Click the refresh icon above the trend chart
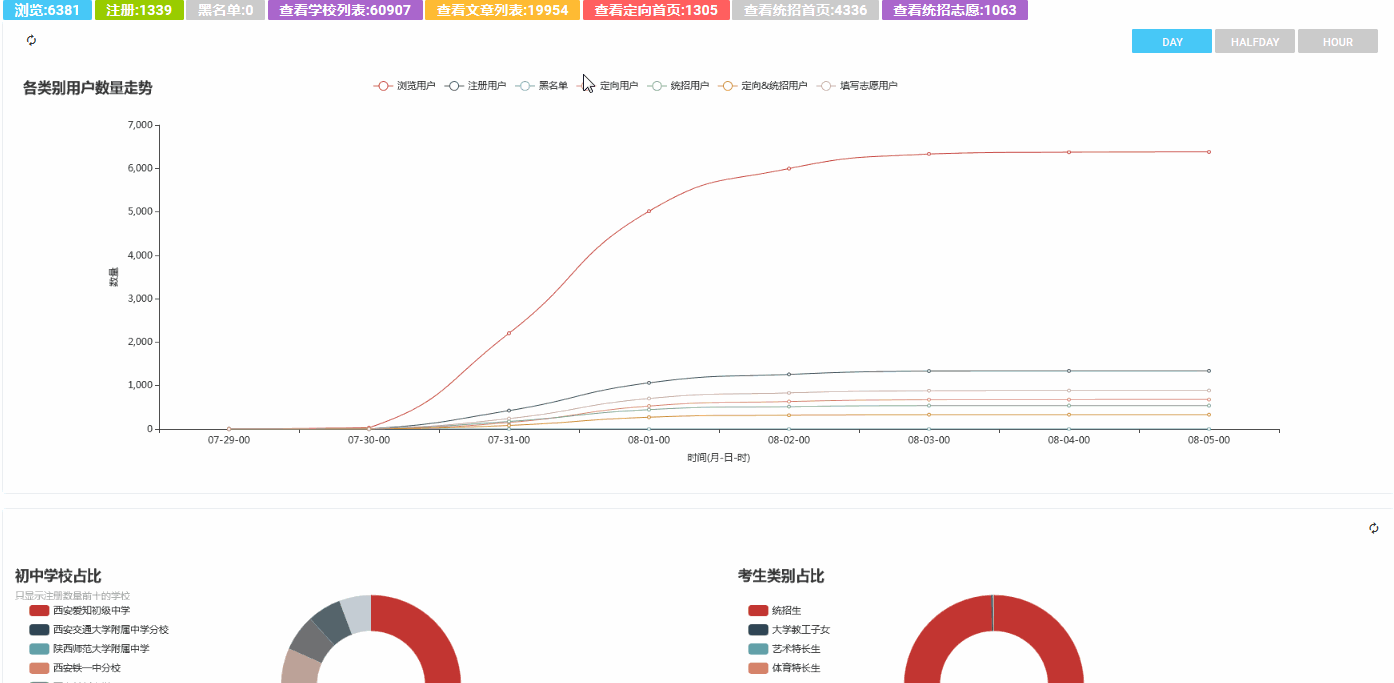 click(x=31, y=40)
